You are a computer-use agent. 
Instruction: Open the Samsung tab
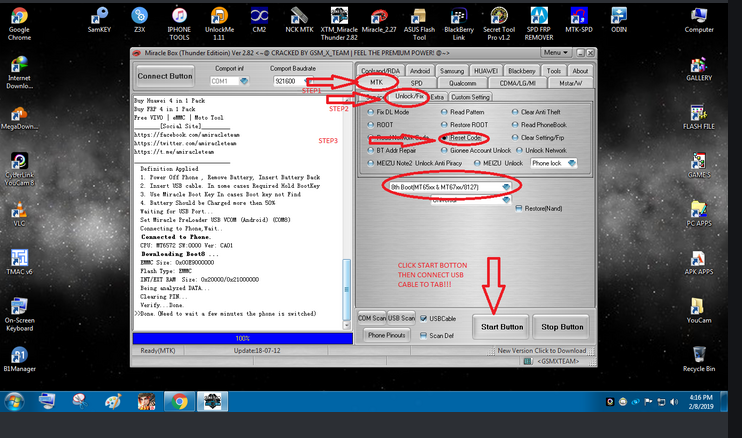coord(452,71)
